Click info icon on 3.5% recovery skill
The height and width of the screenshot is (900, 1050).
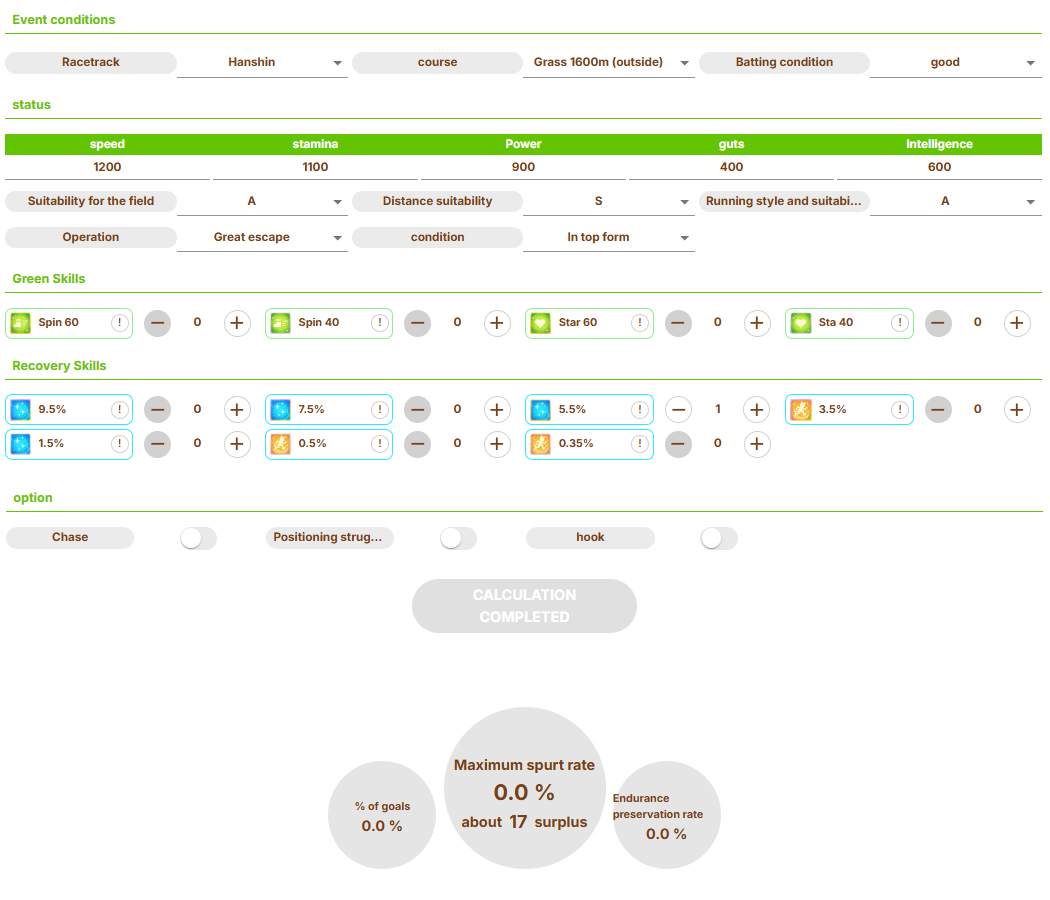click(900, 409)
